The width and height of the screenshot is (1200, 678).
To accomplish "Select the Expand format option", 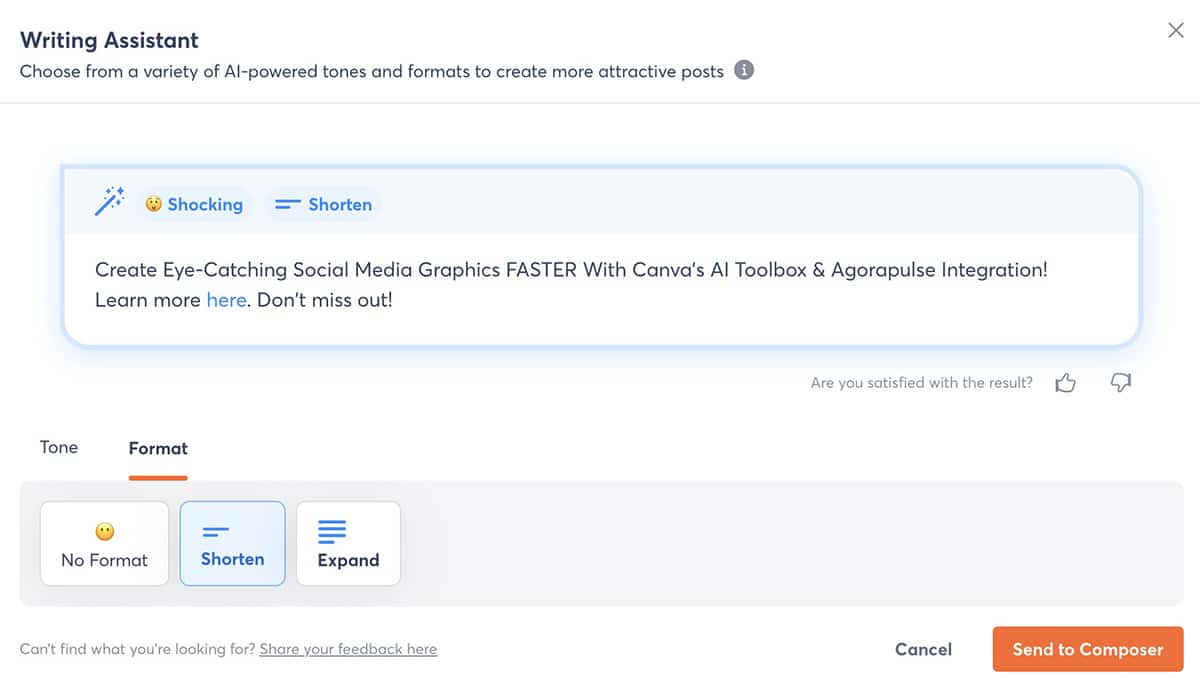I will pos(348,543).
